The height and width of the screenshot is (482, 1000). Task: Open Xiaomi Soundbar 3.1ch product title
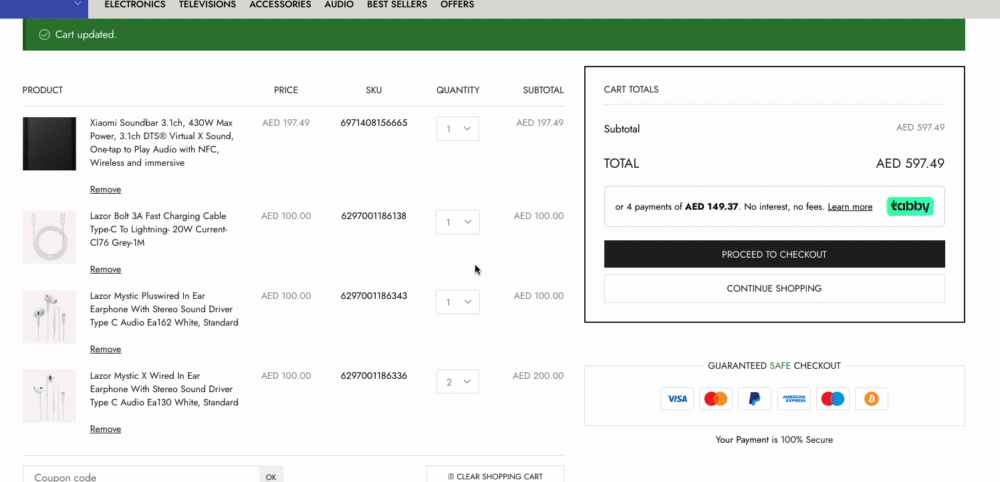pos(163,143)
